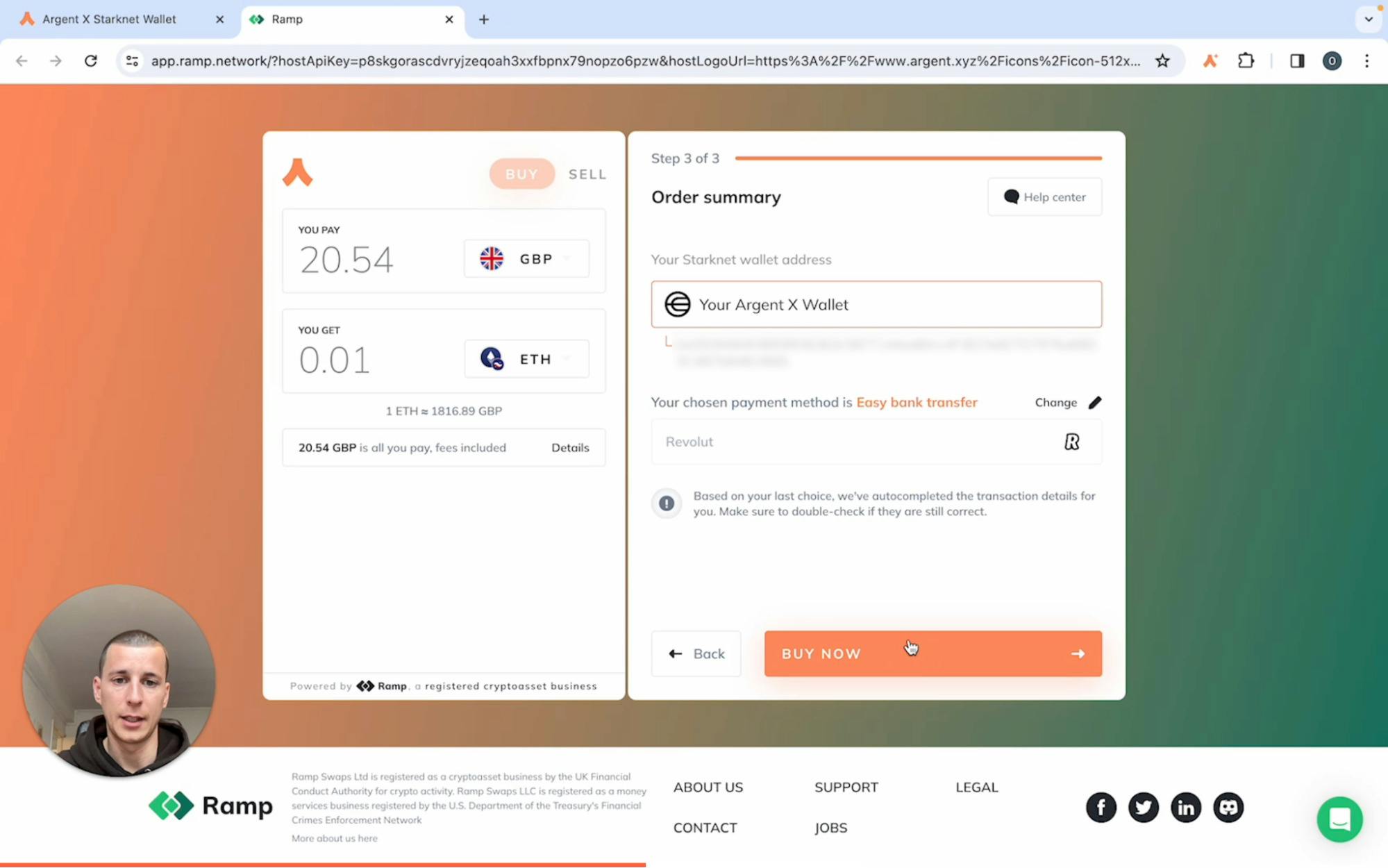Open the Argent X extension icon

(1210, 61)
